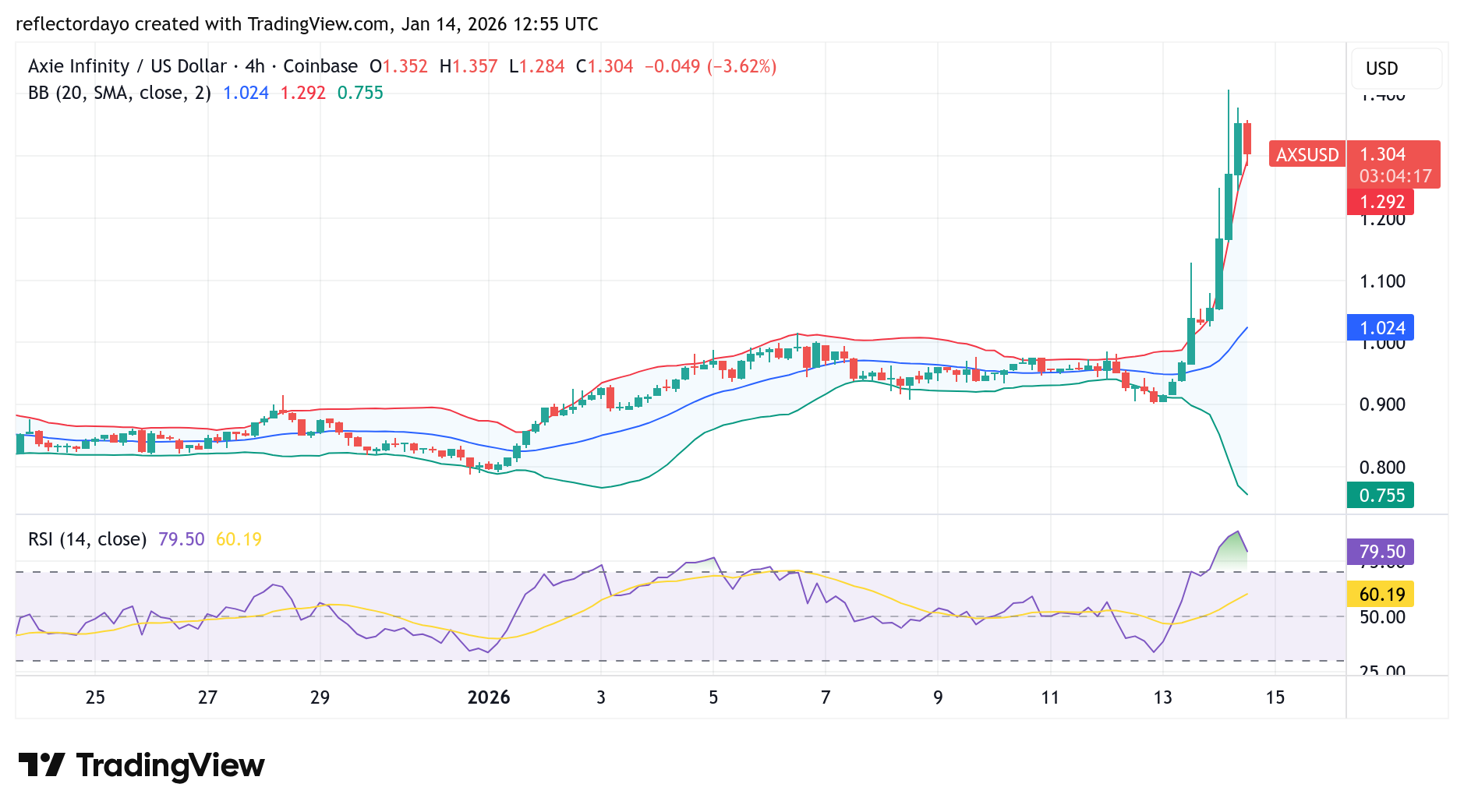Image resolution: width=1464 pixels, height=812 pixels.
Task: Click the USD currency selector box
Action: pyautogui.click(x=1397, y=69)
